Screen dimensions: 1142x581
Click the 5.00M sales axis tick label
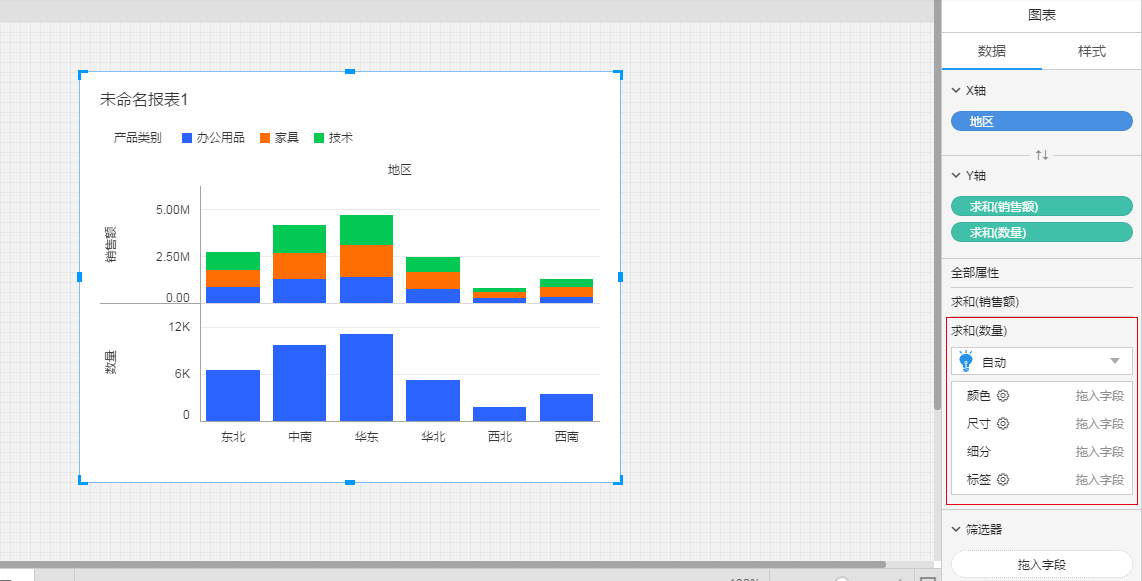[173, 210]
